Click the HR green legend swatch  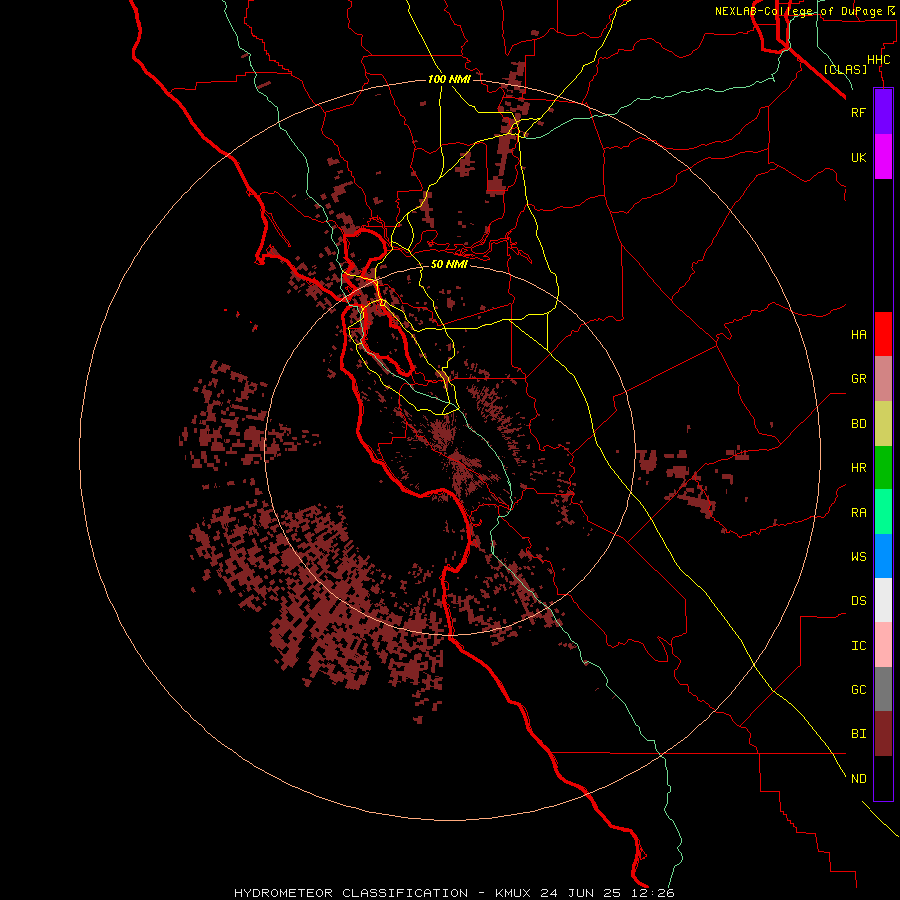(x=883, y=467)
